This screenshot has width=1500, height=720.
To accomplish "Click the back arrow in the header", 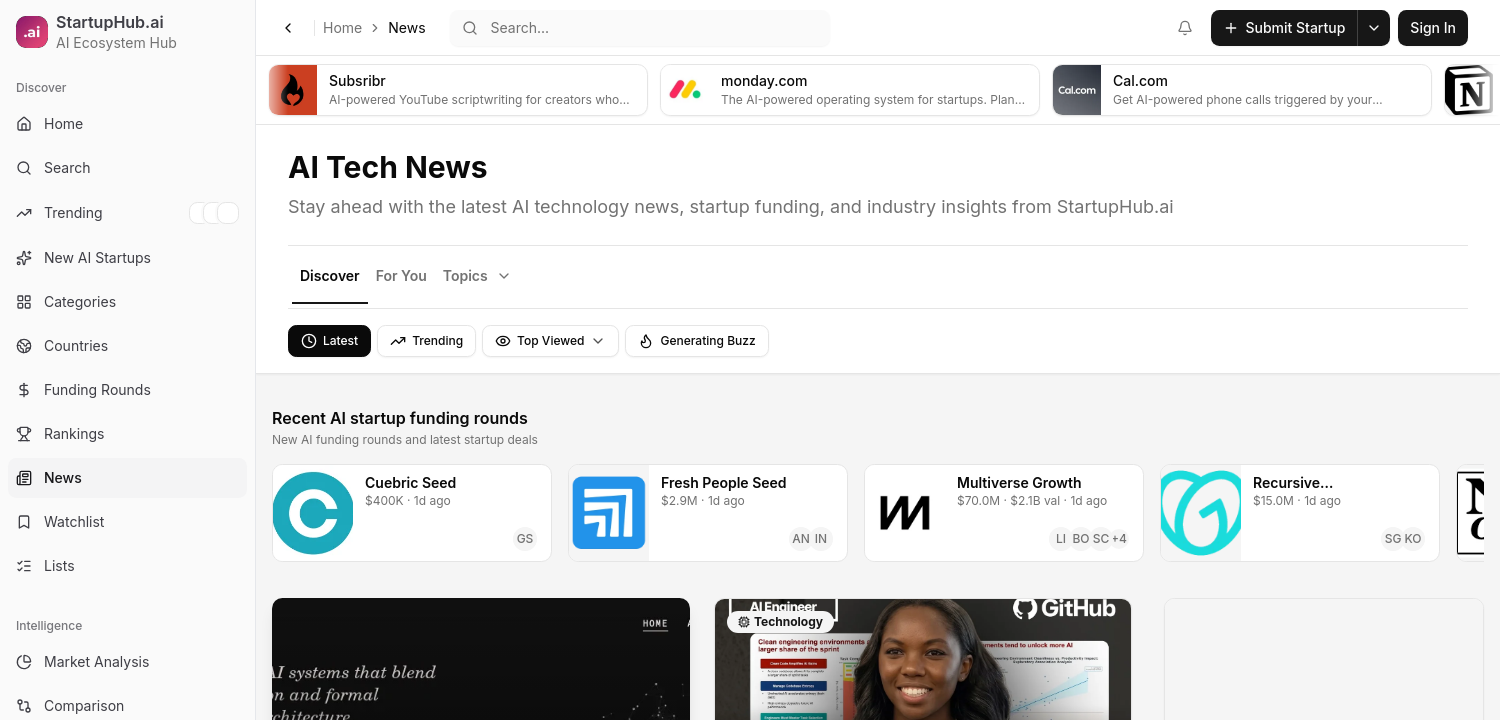I will point(288,28).
